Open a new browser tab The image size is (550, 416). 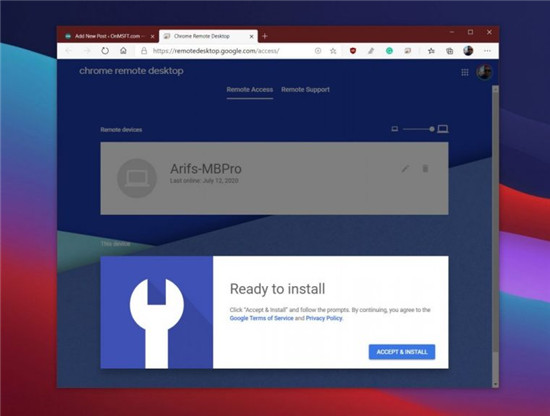click(x=265, y=36)
